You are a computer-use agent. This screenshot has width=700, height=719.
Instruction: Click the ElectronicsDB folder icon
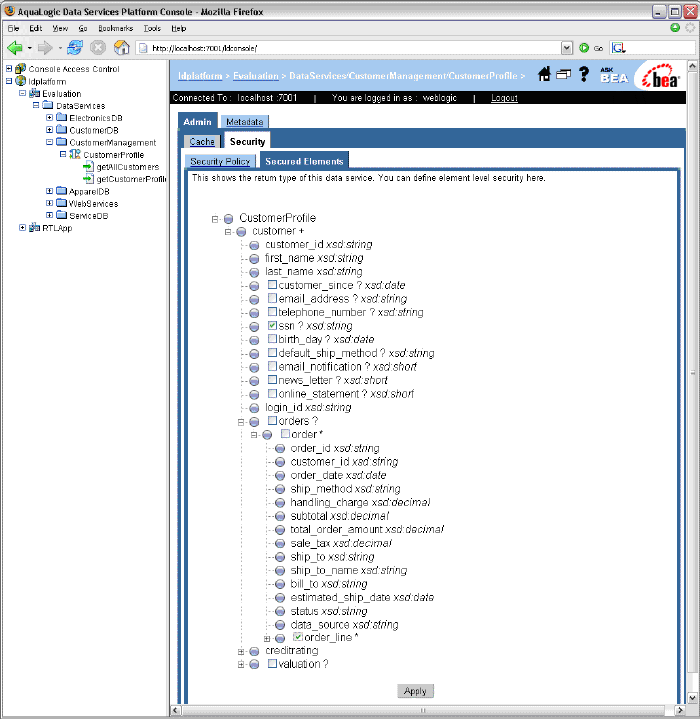(61, 117)
